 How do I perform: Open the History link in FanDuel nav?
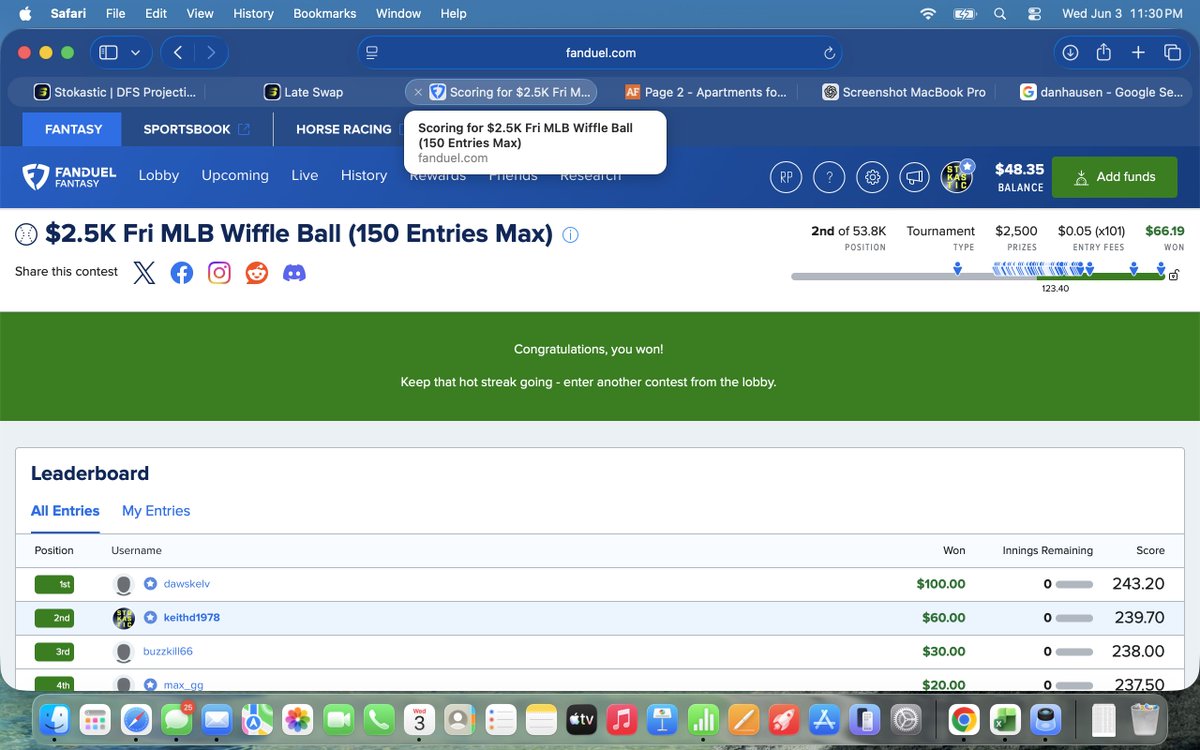coord(364,175)
